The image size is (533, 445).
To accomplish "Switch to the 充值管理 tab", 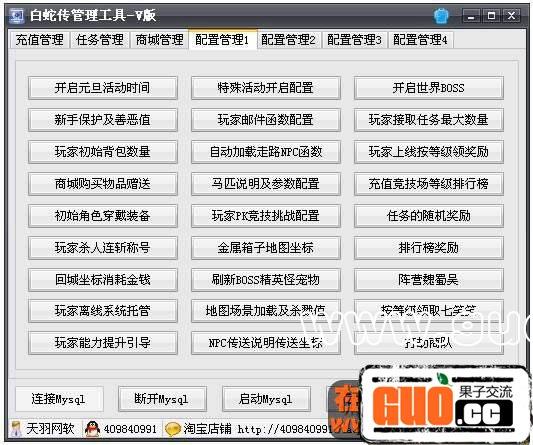I will click(x=39, y=40).
